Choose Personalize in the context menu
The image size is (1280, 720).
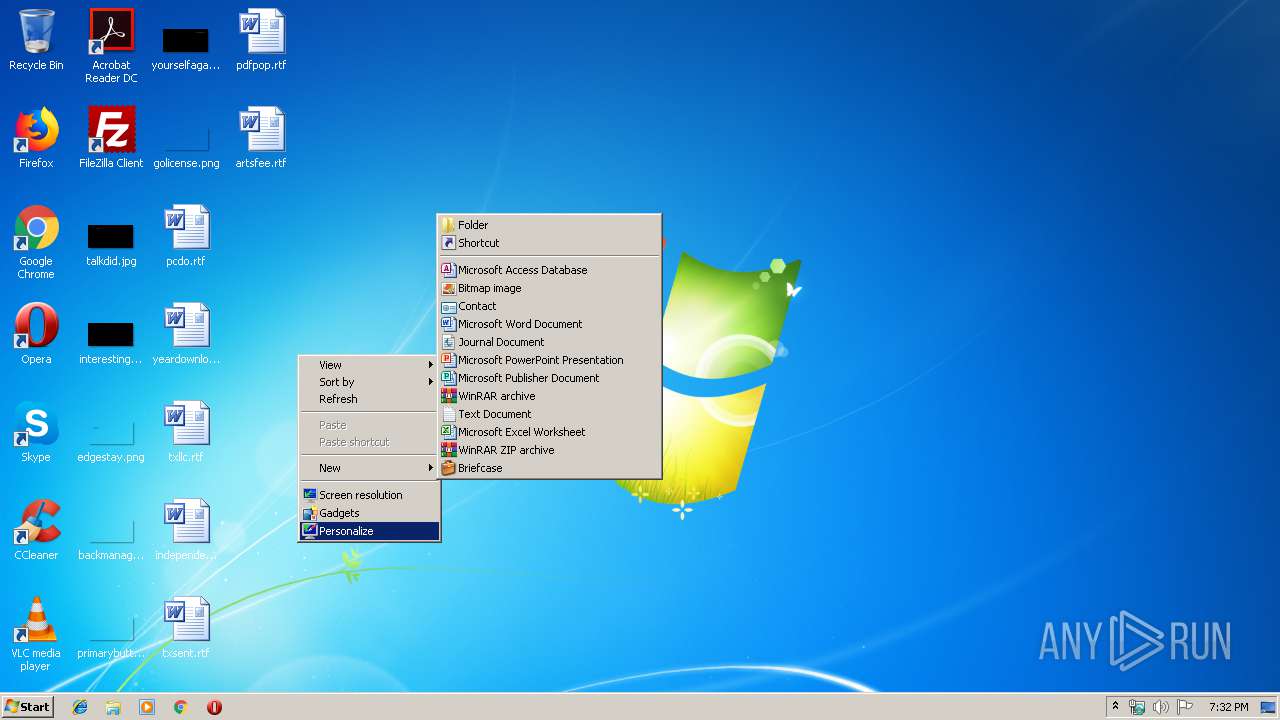click(370, 531)
